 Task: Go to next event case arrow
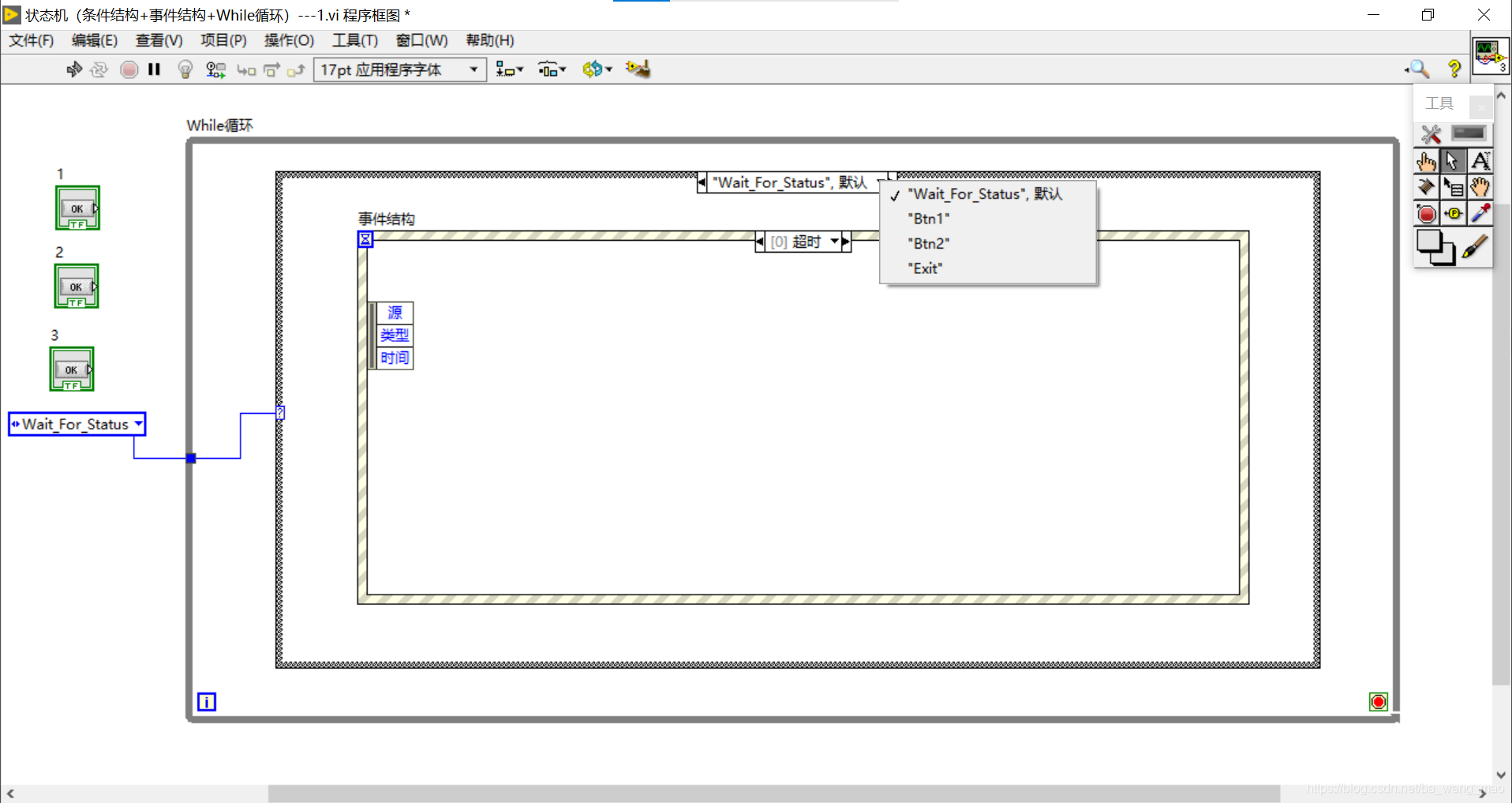coord(846,242)
